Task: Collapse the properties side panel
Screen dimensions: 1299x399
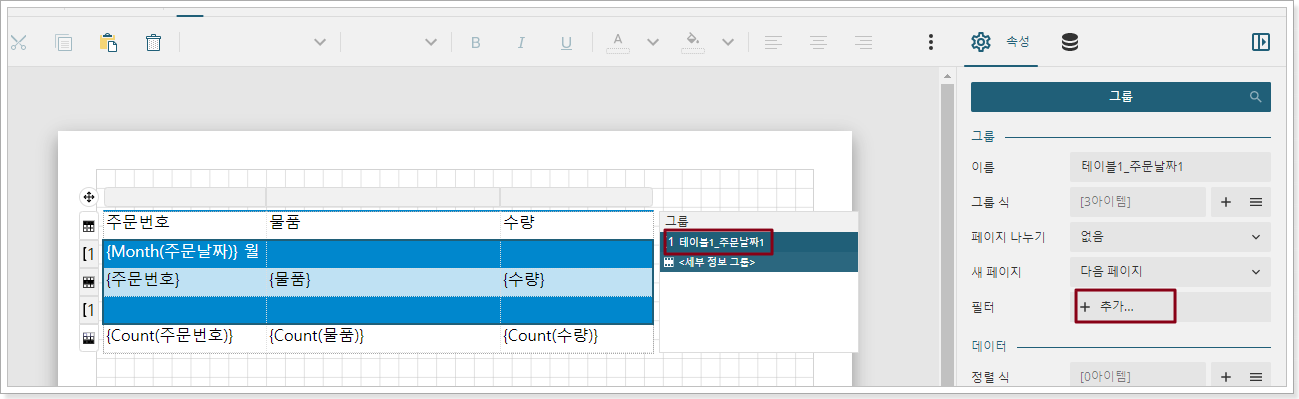Action: 1261,42
